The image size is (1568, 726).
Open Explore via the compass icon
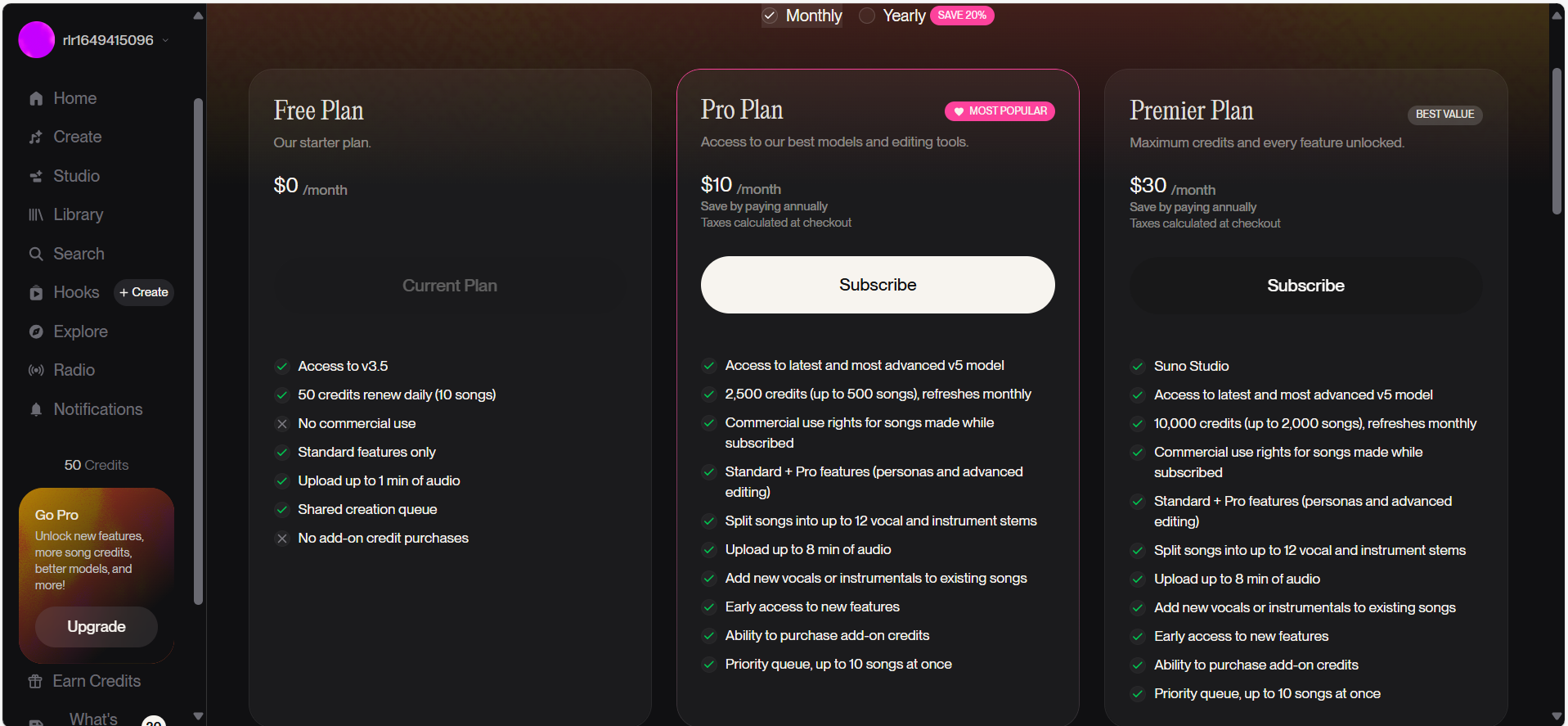coord(36,332)
